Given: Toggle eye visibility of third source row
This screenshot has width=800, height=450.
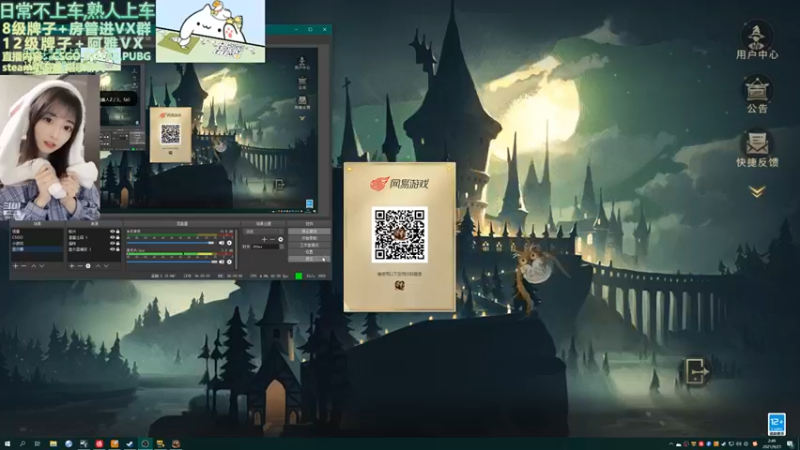Looking at the screenshot, I should point(112,243).
